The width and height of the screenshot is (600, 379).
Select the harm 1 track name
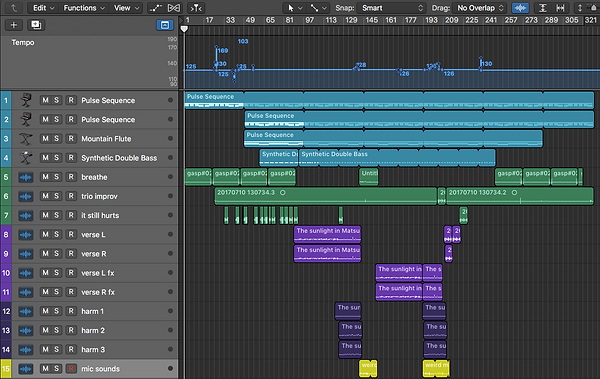pyautogui.click(x=92, y=311)
